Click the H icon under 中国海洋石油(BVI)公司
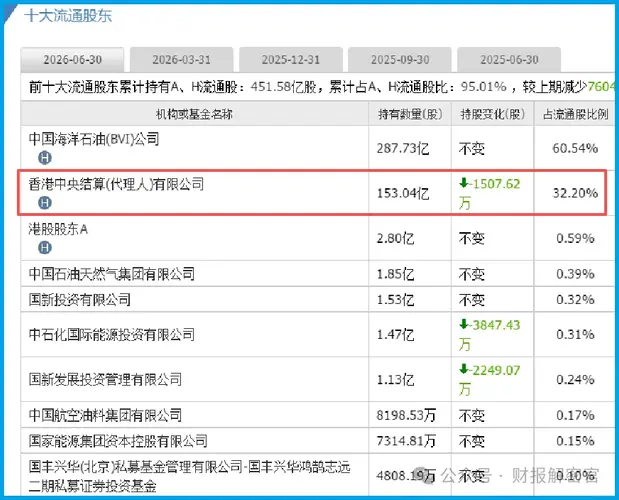This screenshot has width=619, height=500. (45, 158)
